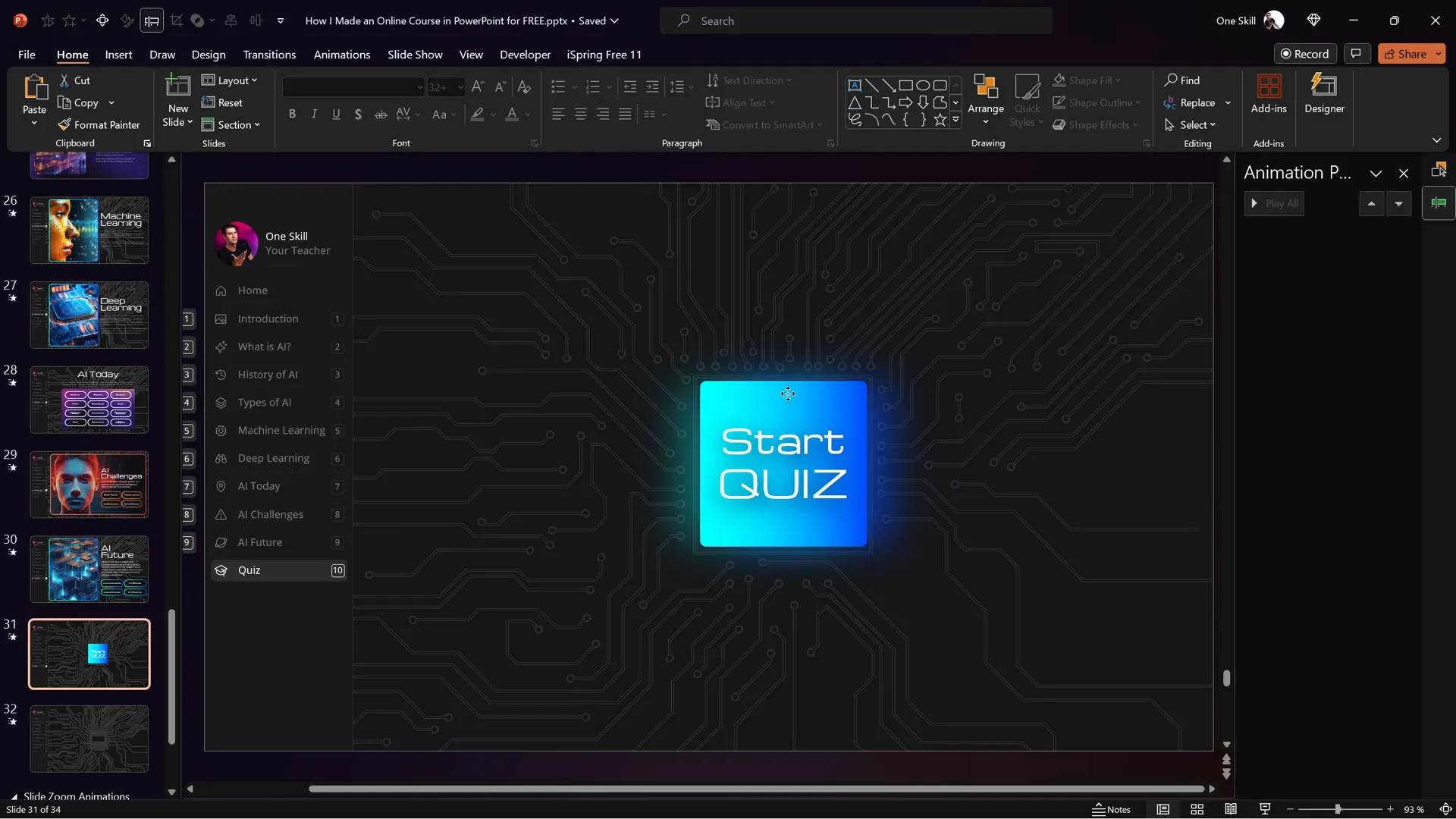Click the Start QUIZ button on slide

(x=783, y=463)
